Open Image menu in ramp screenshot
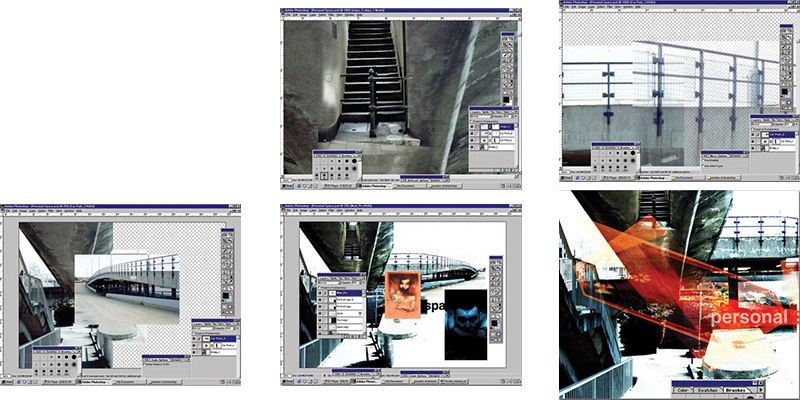The image size is (800, 400). [x=23, y=211]
